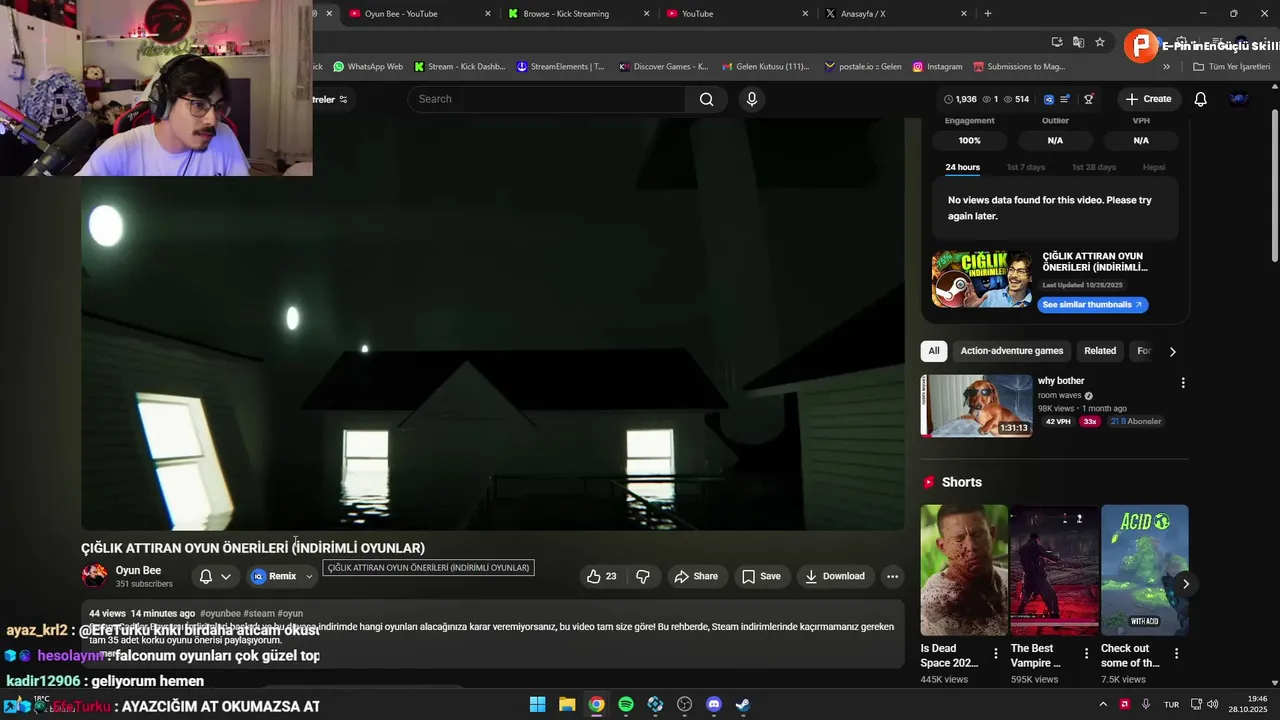Open 'Discover Games - K...' bookmark
This screenshot has height=720, width=1280.
click(664, 67)
